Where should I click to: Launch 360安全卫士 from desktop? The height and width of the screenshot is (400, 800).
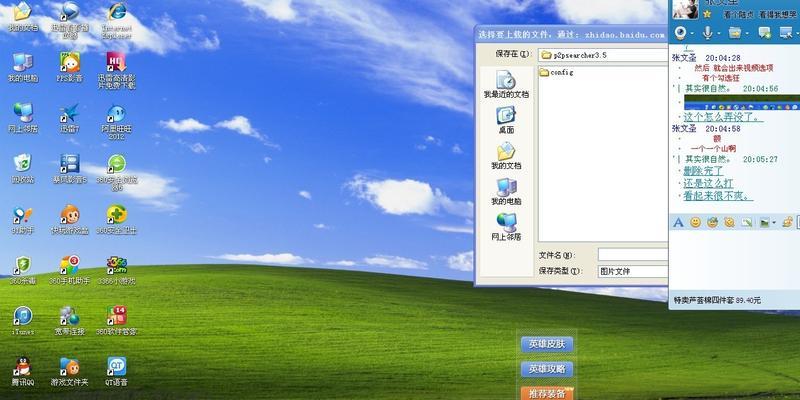coord(116,219)
